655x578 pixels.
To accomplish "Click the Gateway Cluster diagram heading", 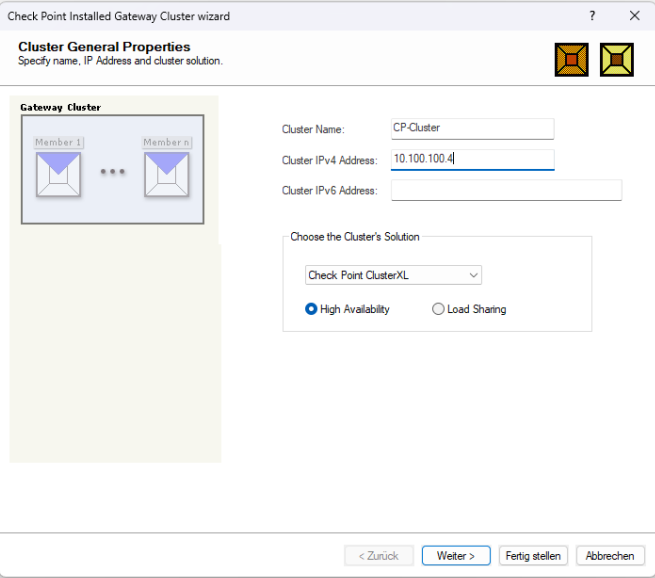I will [61, 107].
